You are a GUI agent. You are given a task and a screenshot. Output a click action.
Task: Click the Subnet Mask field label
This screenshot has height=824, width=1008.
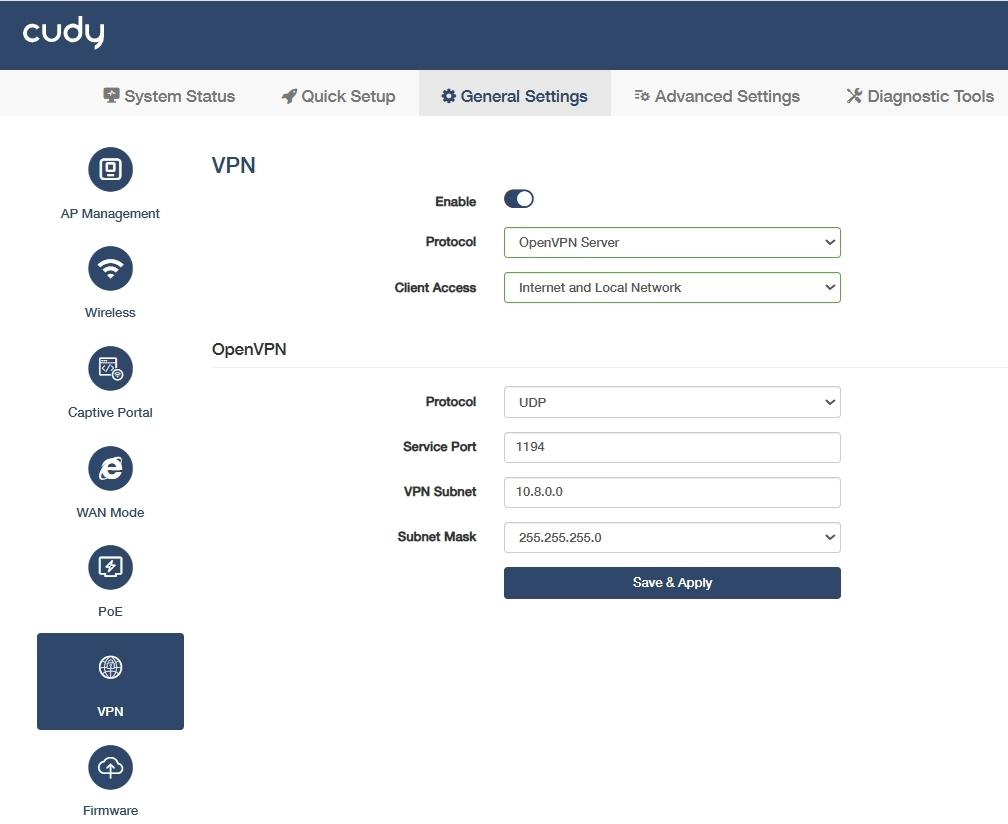pos(436,537)
